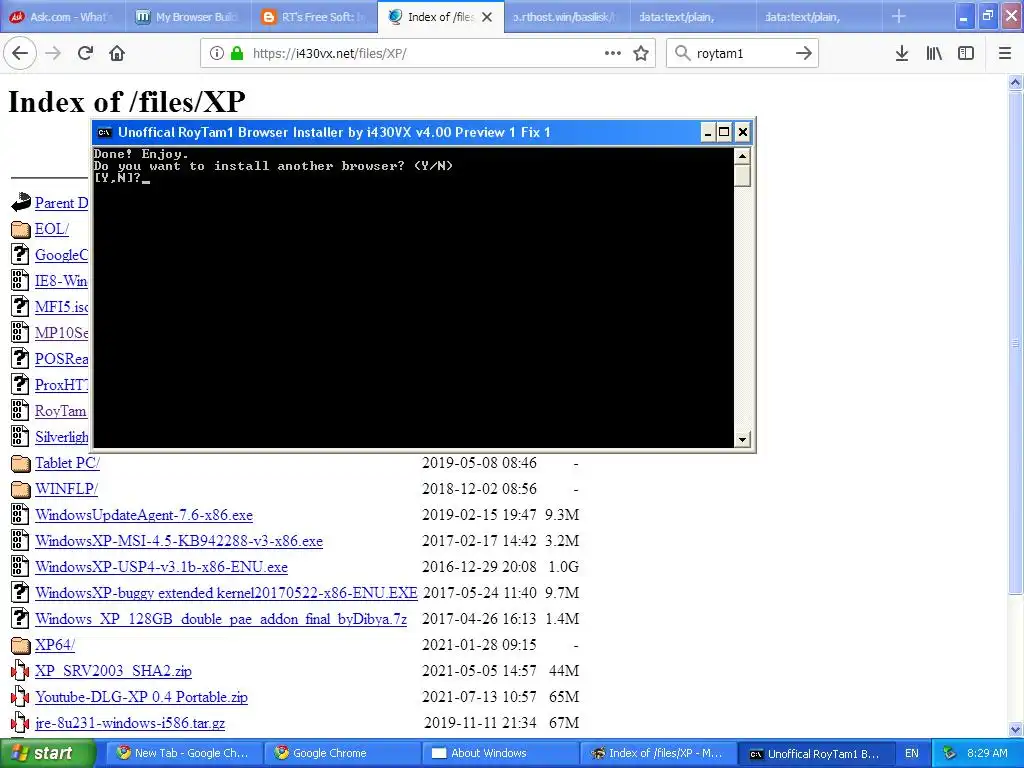Click the roytam1 search box
1024x768 pixels.
742,53
